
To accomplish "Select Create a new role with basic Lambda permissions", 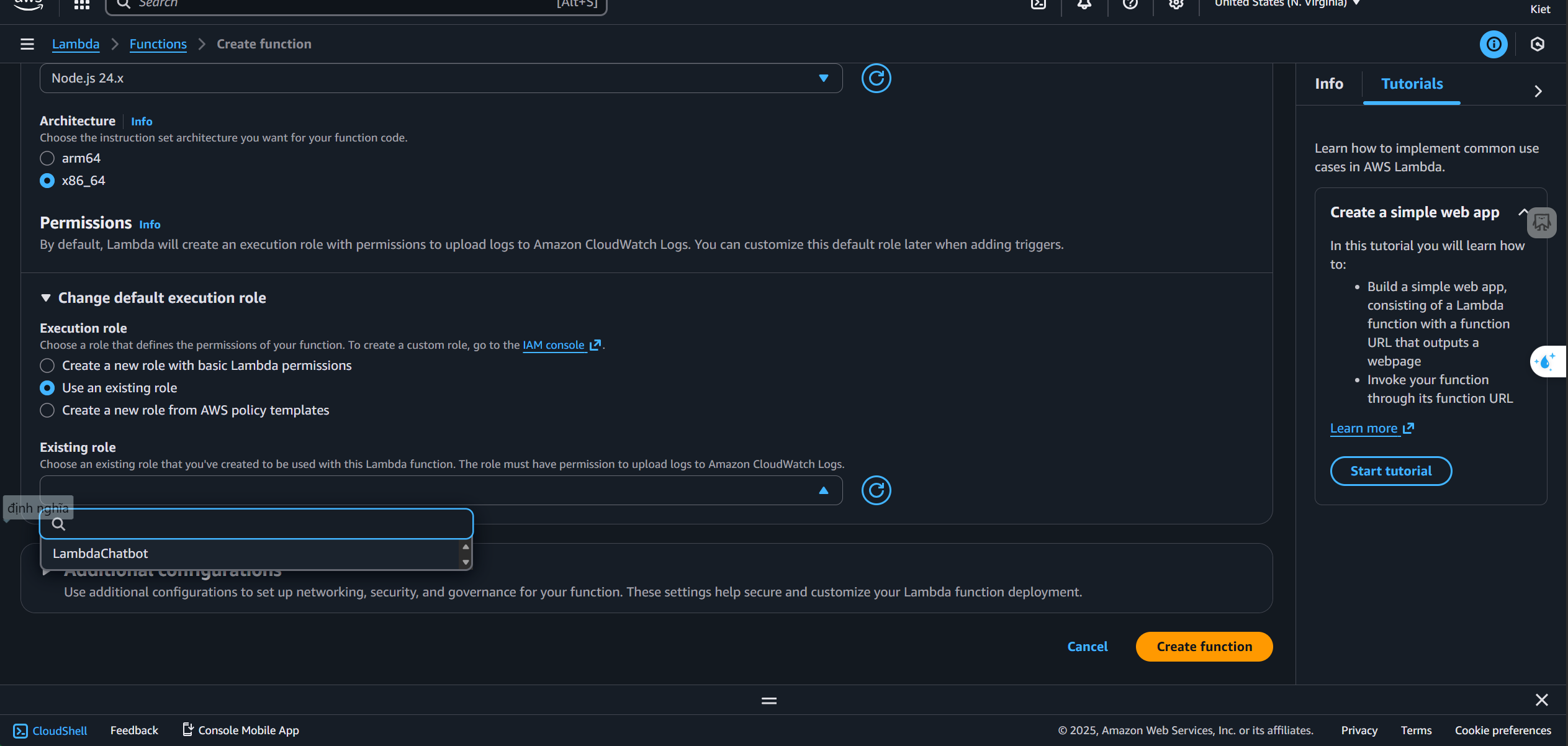I will (x=47, y=366).
